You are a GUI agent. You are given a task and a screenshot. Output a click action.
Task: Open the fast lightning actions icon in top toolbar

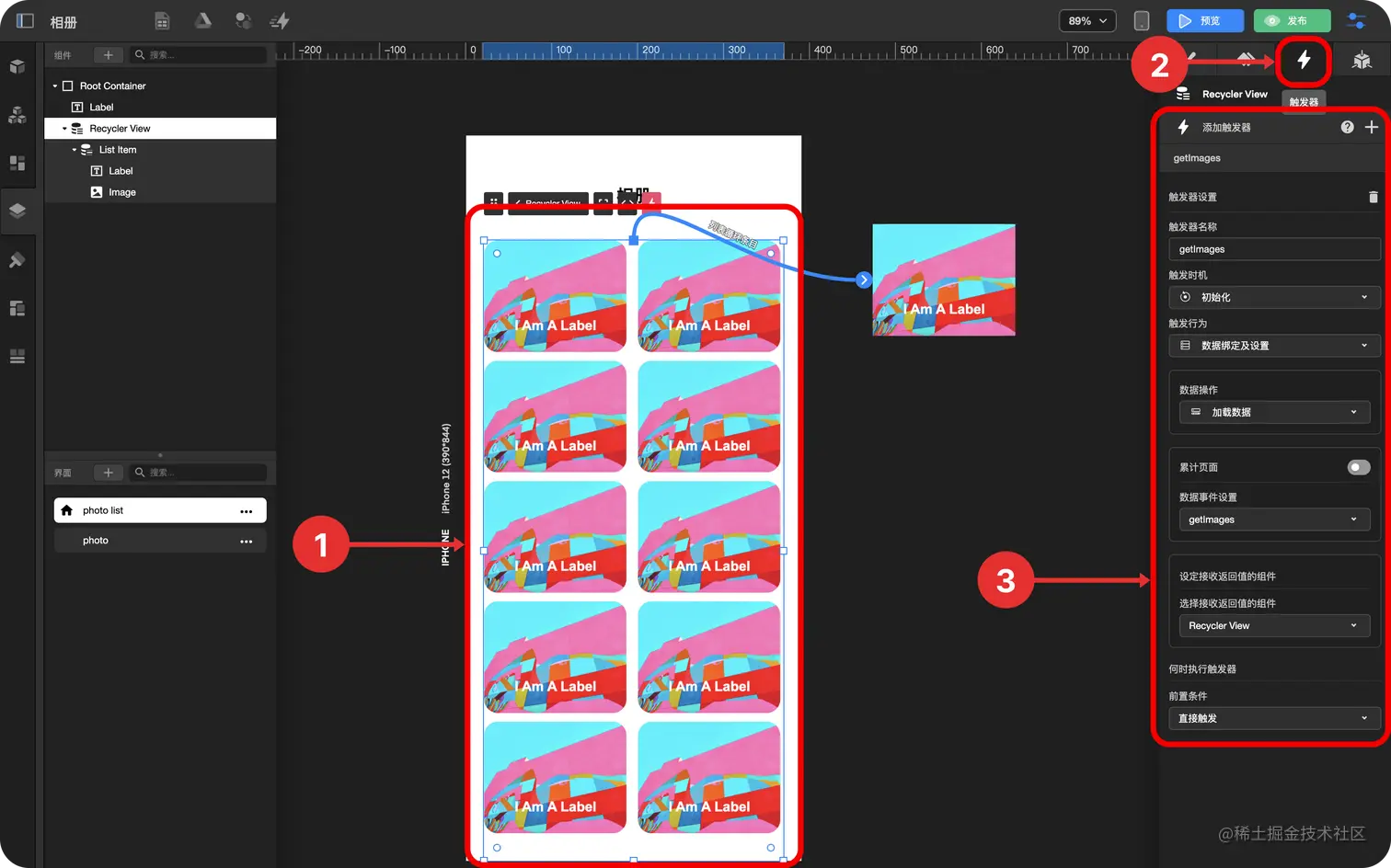pyautogui.click(x=280, y=20)
